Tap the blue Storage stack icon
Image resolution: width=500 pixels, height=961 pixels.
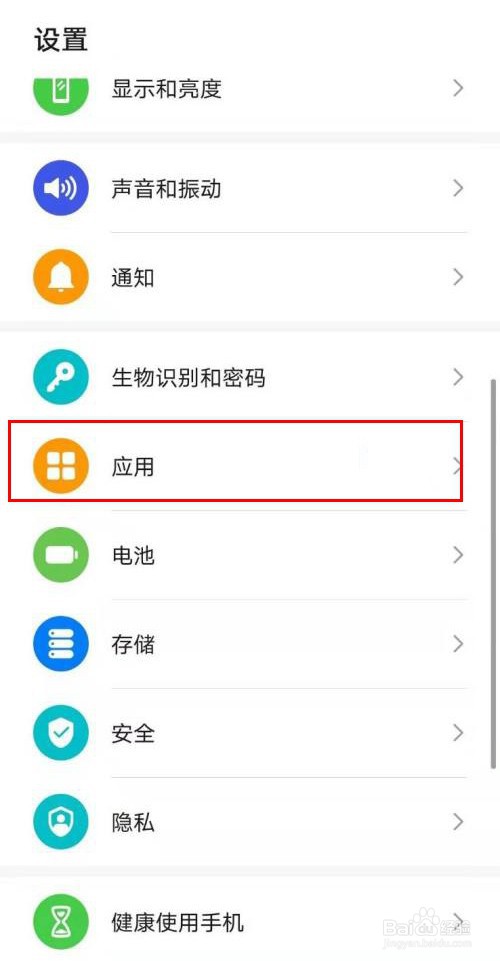61,644
